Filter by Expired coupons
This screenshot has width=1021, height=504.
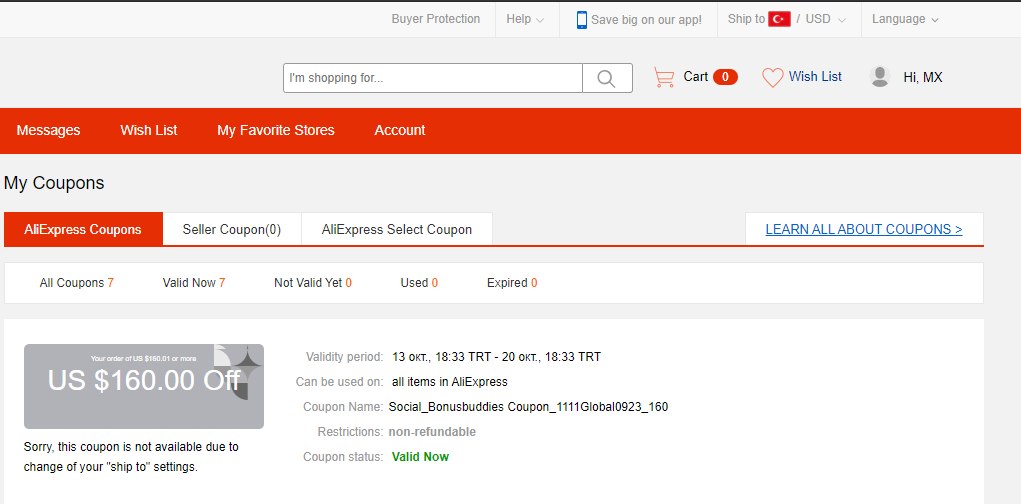512,283
